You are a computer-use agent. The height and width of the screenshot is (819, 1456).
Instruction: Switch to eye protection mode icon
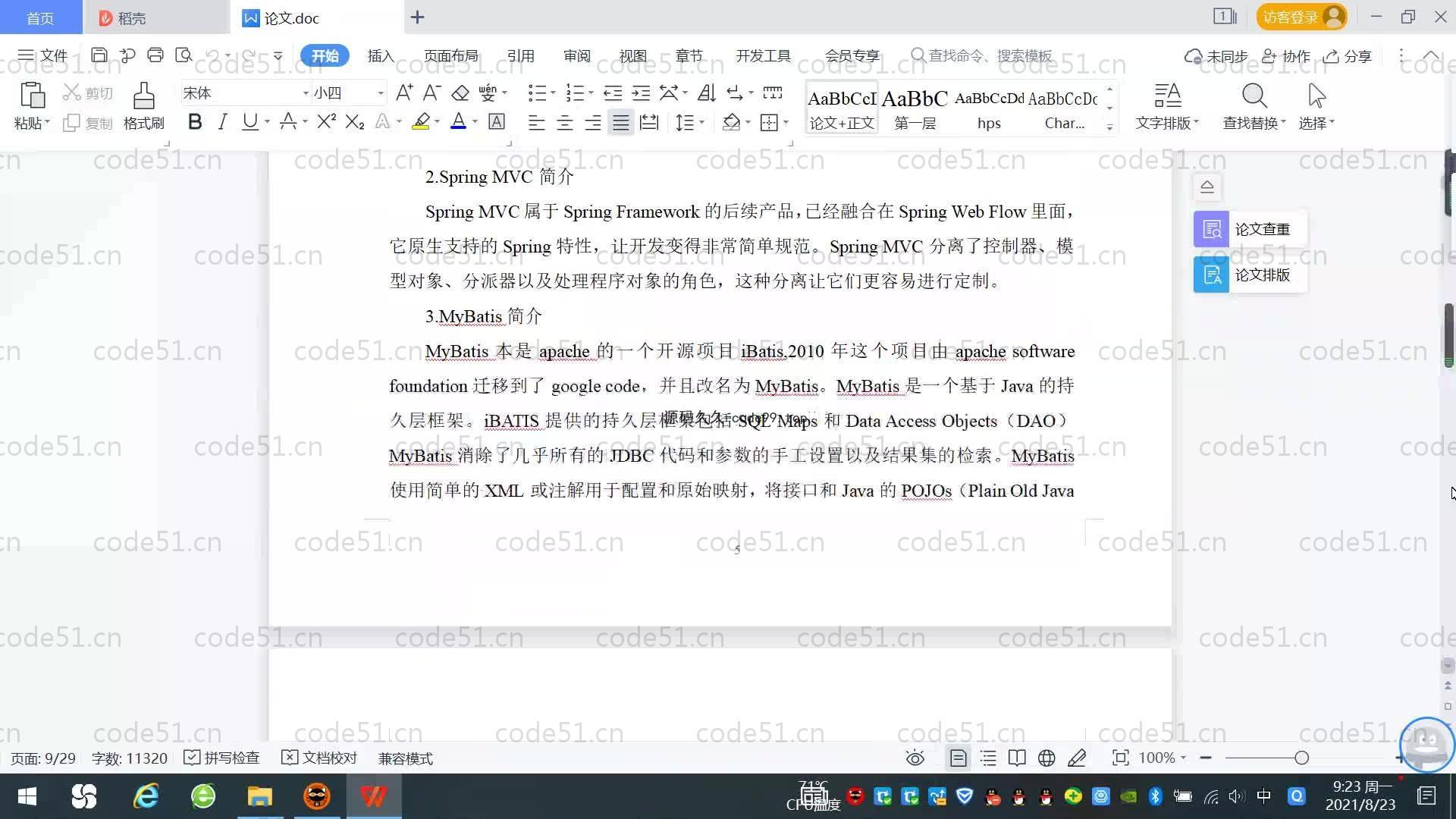(915, 758)
